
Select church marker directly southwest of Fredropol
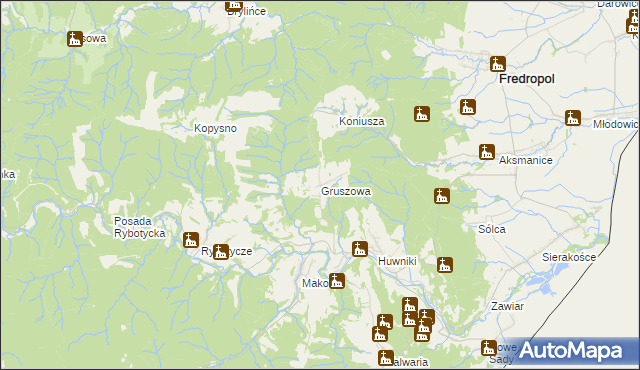(468, 107)
